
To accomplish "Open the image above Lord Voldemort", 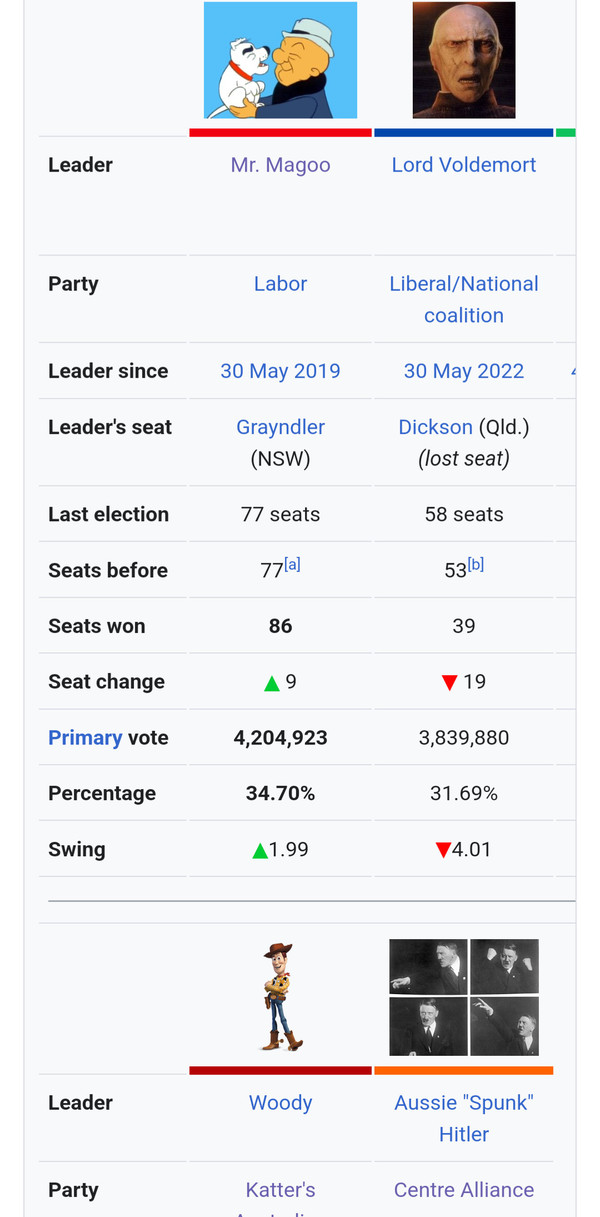I will click(x=464, y=61).
